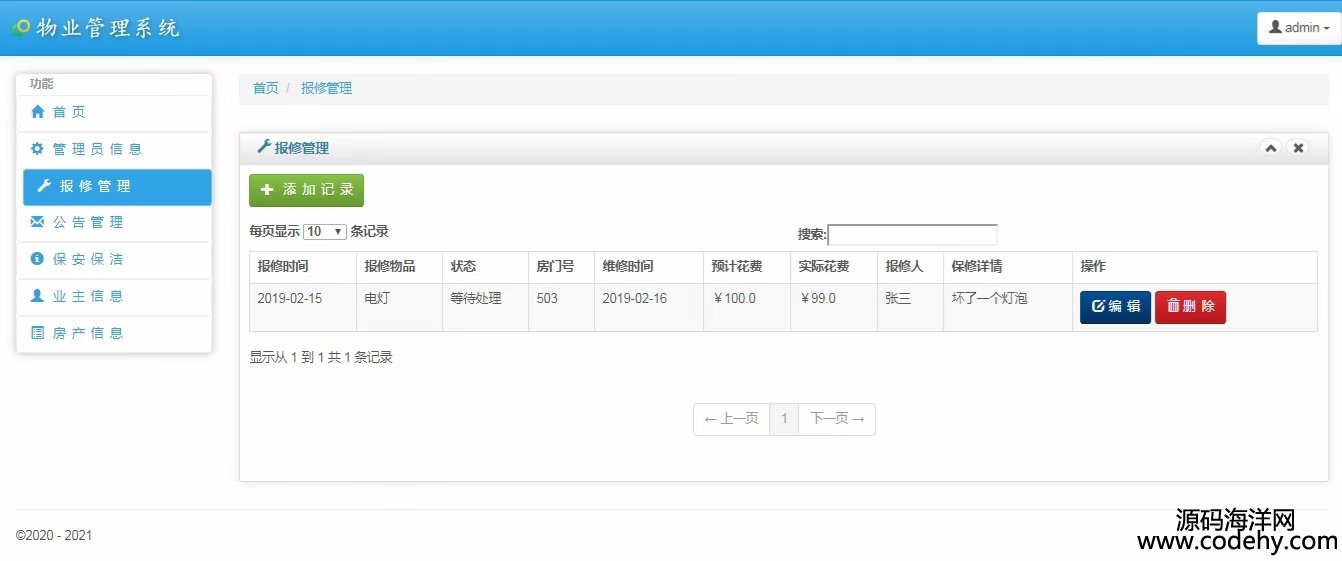Go to the next page with 下一页
This screenshot has height=561, width=1342.
837,419
